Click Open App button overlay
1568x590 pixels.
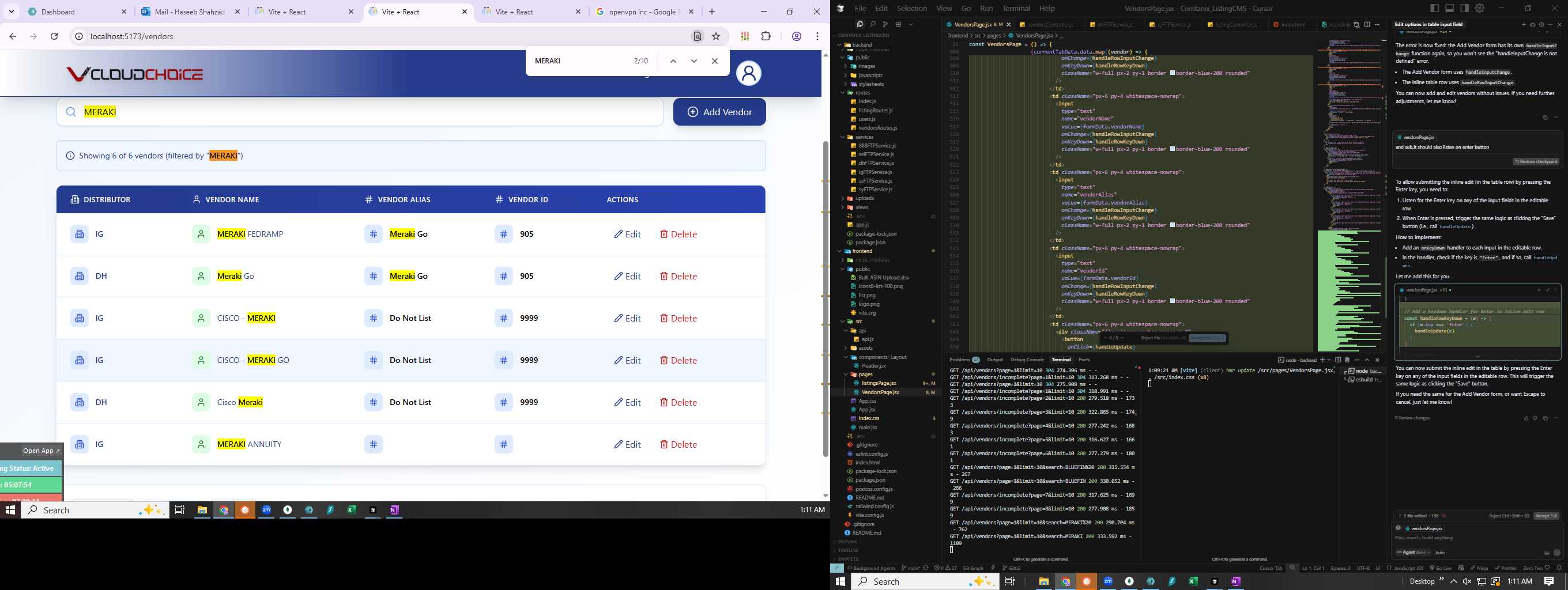coord(41,451)
